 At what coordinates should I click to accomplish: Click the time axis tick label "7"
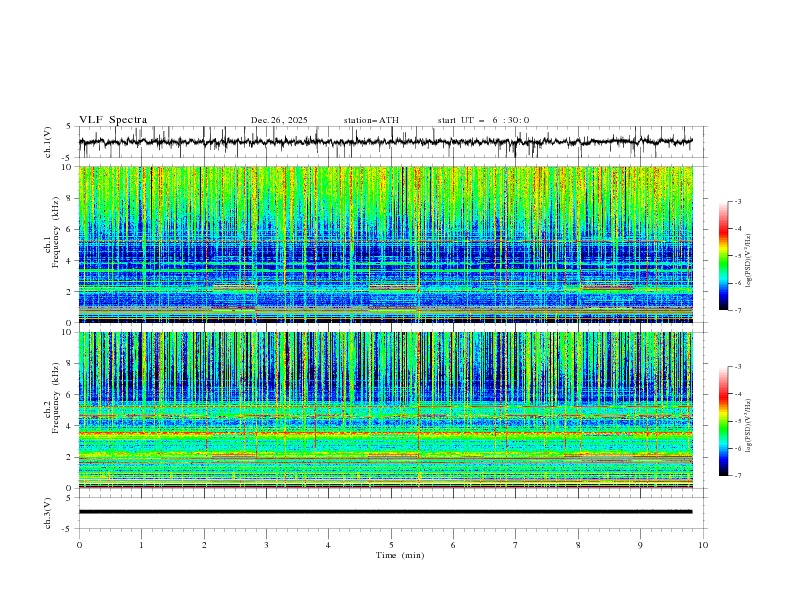tap(516, 545)
